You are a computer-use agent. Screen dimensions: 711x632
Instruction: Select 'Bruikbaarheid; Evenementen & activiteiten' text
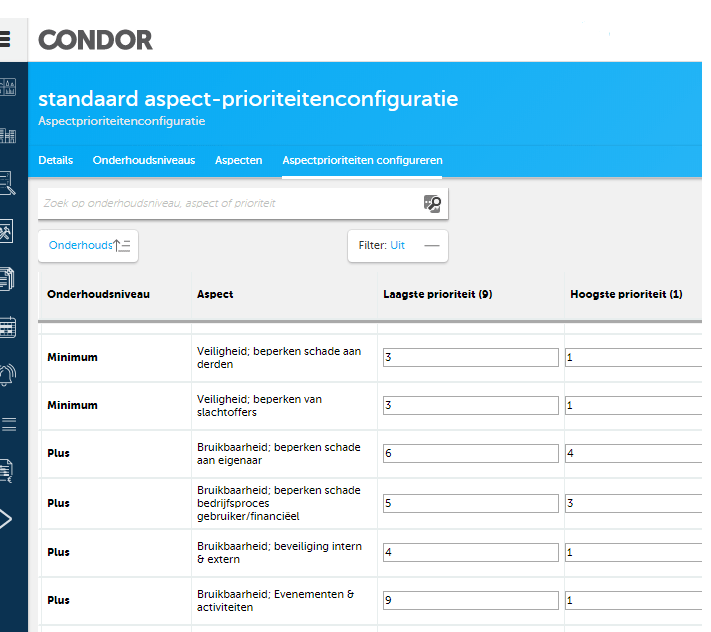[275, 601]
